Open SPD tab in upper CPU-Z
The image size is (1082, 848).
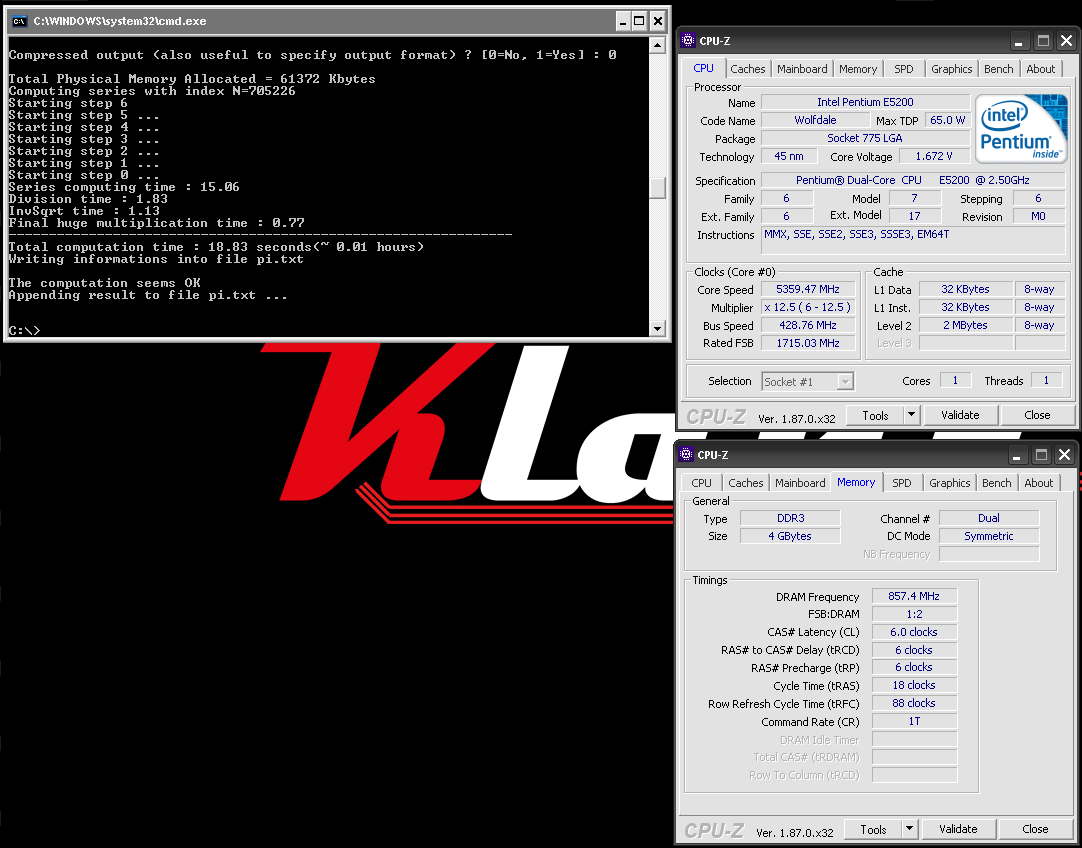(903, 69)
